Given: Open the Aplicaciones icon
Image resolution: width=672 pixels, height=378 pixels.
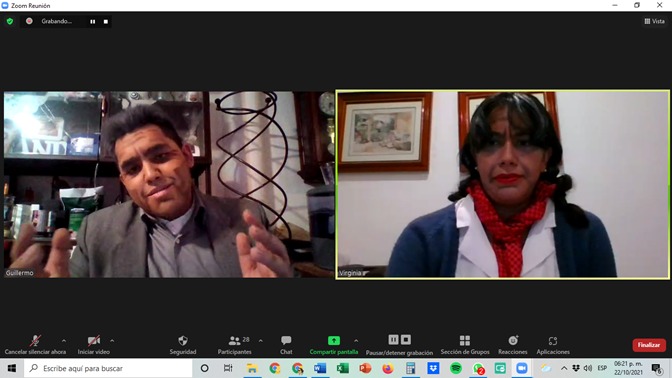Looking at the screenshot, I should coord(553,345).
